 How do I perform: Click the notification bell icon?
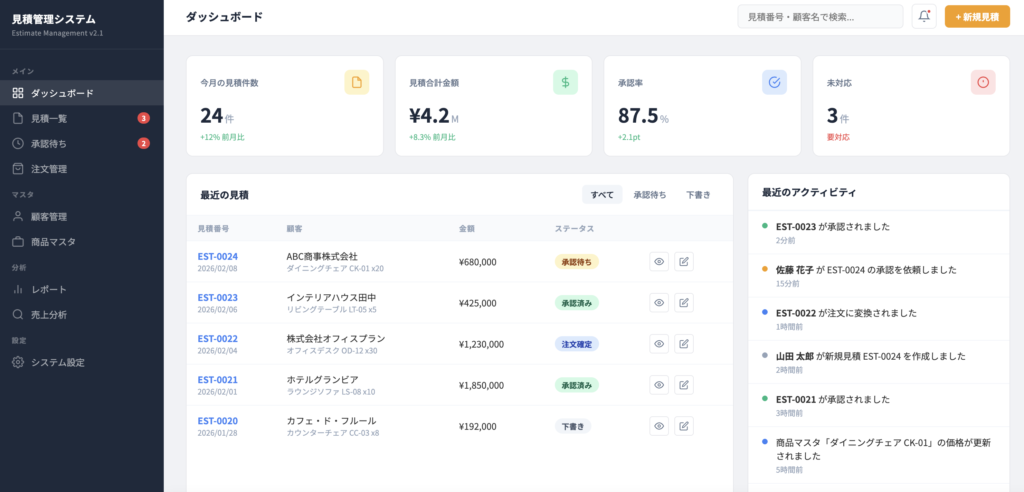click(924, 17)
